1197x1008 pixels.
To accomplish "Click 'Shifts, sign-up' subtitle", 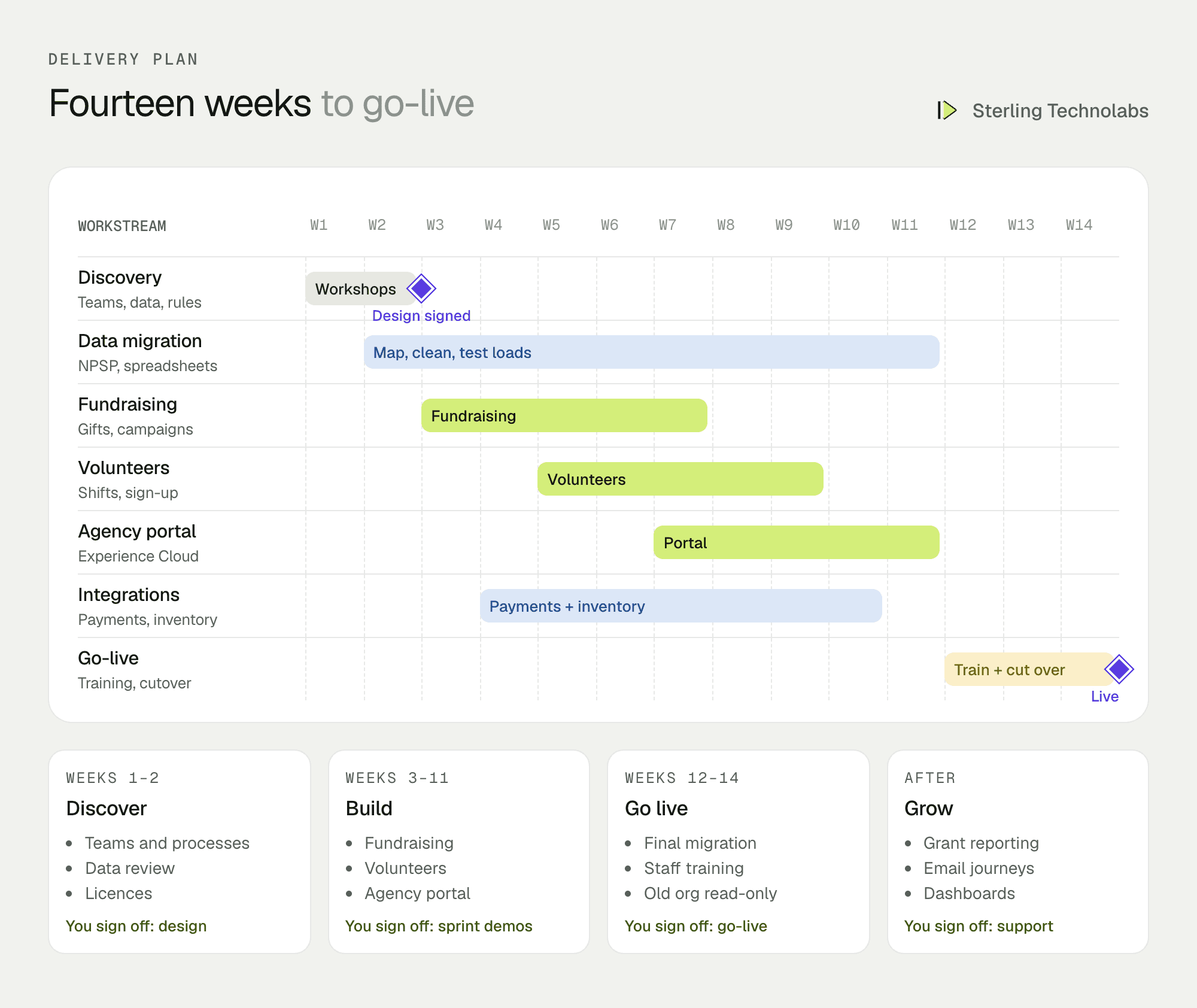I will click(x=128, y=493).
